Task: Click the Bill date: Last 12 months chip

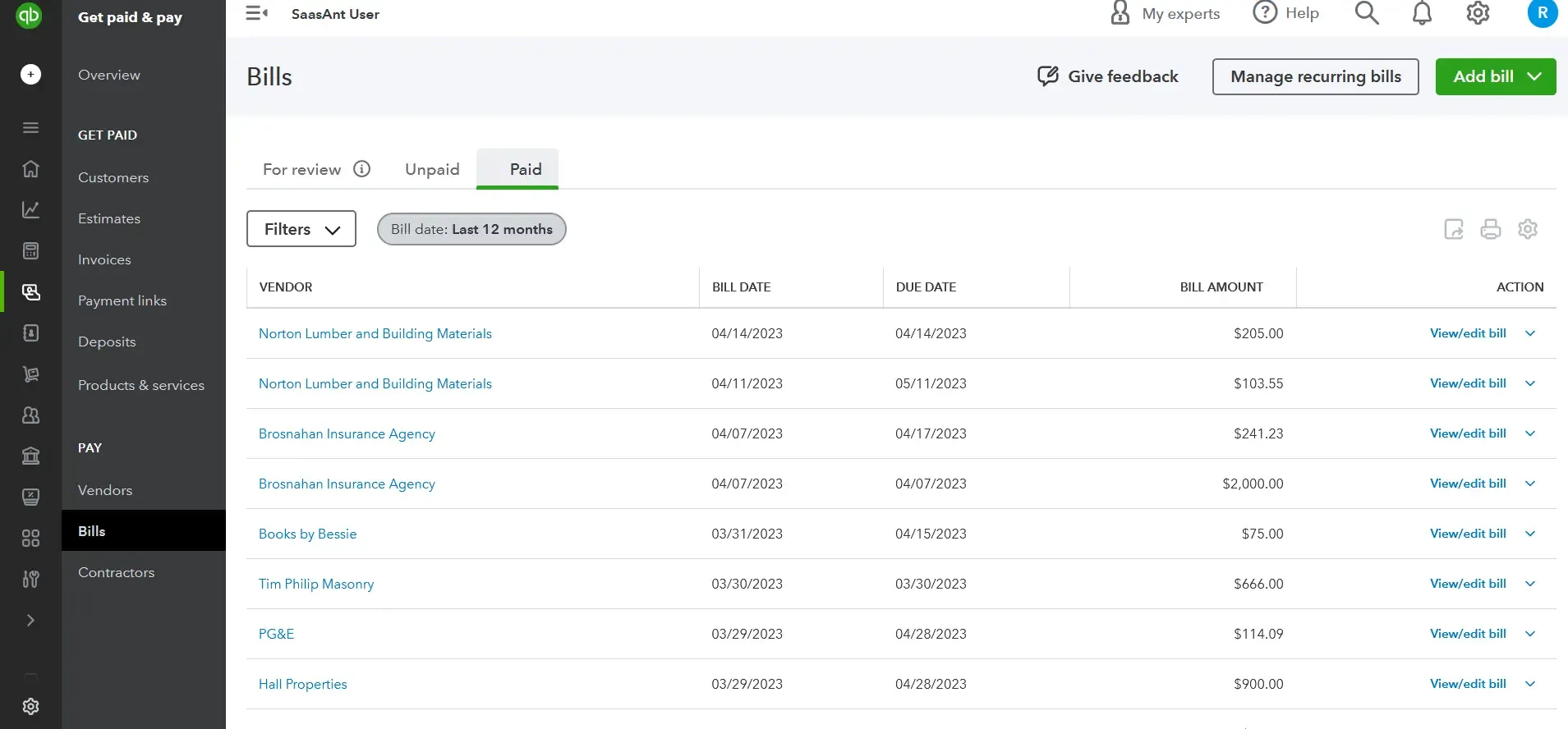Action: pyautogui.click(x=471, y=229)
